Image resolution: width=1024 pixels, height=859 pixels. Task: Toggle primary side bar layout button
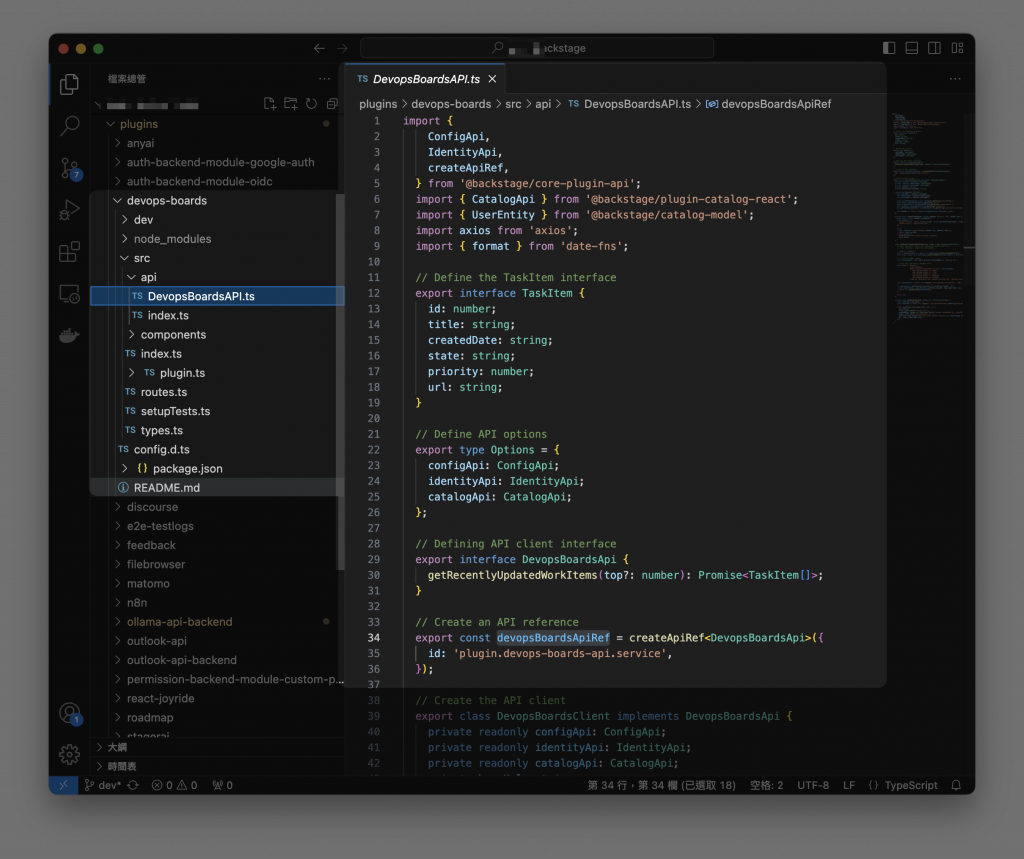[889, 48]
